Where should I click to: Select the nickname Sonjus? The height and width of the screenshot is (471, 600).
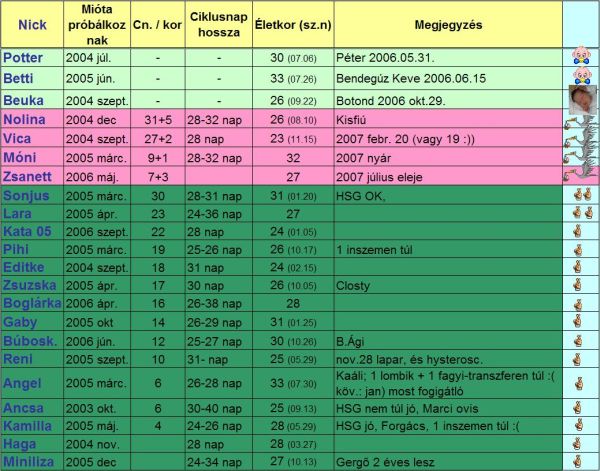(x=27, y=193)
